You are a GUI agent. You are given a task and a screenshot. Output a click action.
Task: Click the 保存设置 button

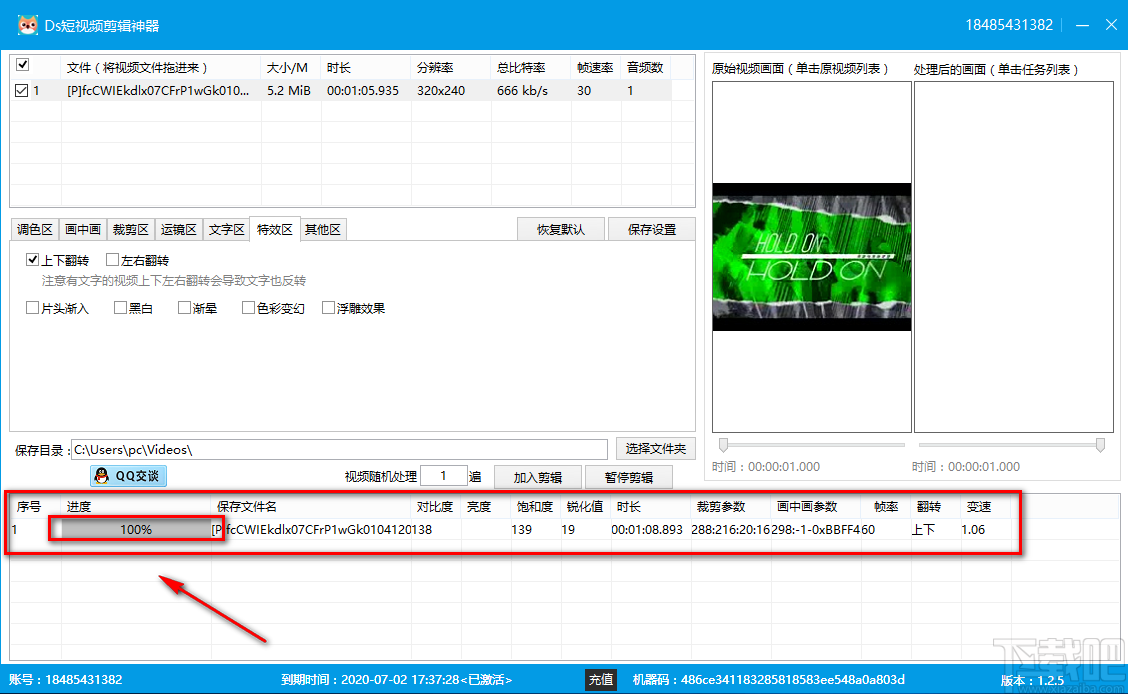click(x=651, y=229)
